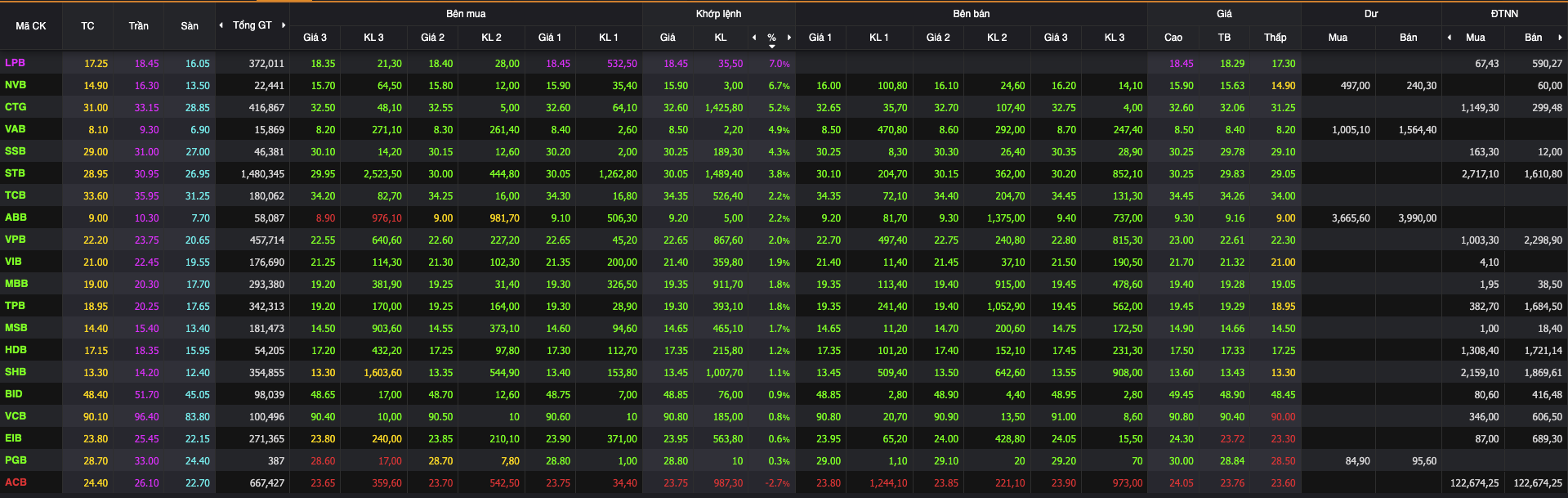Click BID floor price 45.05
1568x498 pixels.
(x=197, y=395)
